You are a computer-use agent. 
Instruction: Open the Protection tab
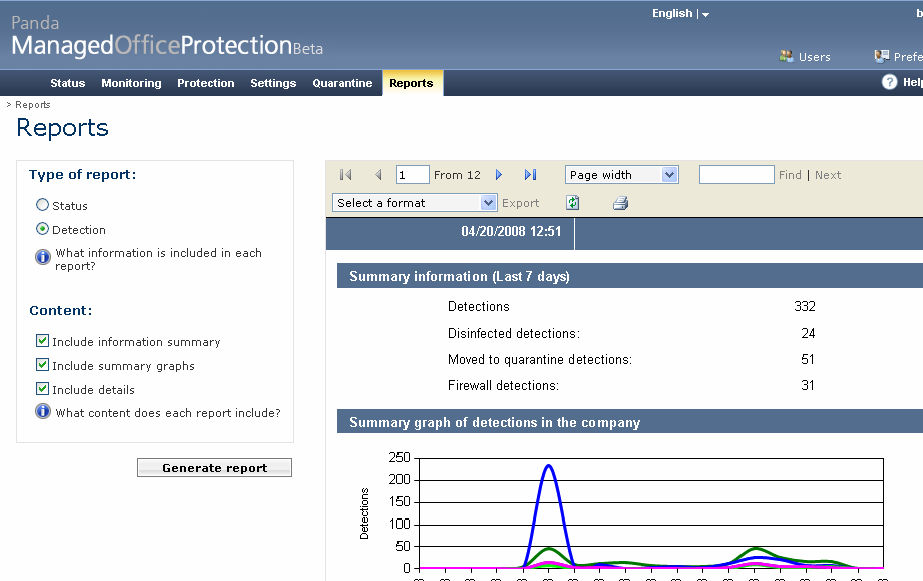[205, 83]
